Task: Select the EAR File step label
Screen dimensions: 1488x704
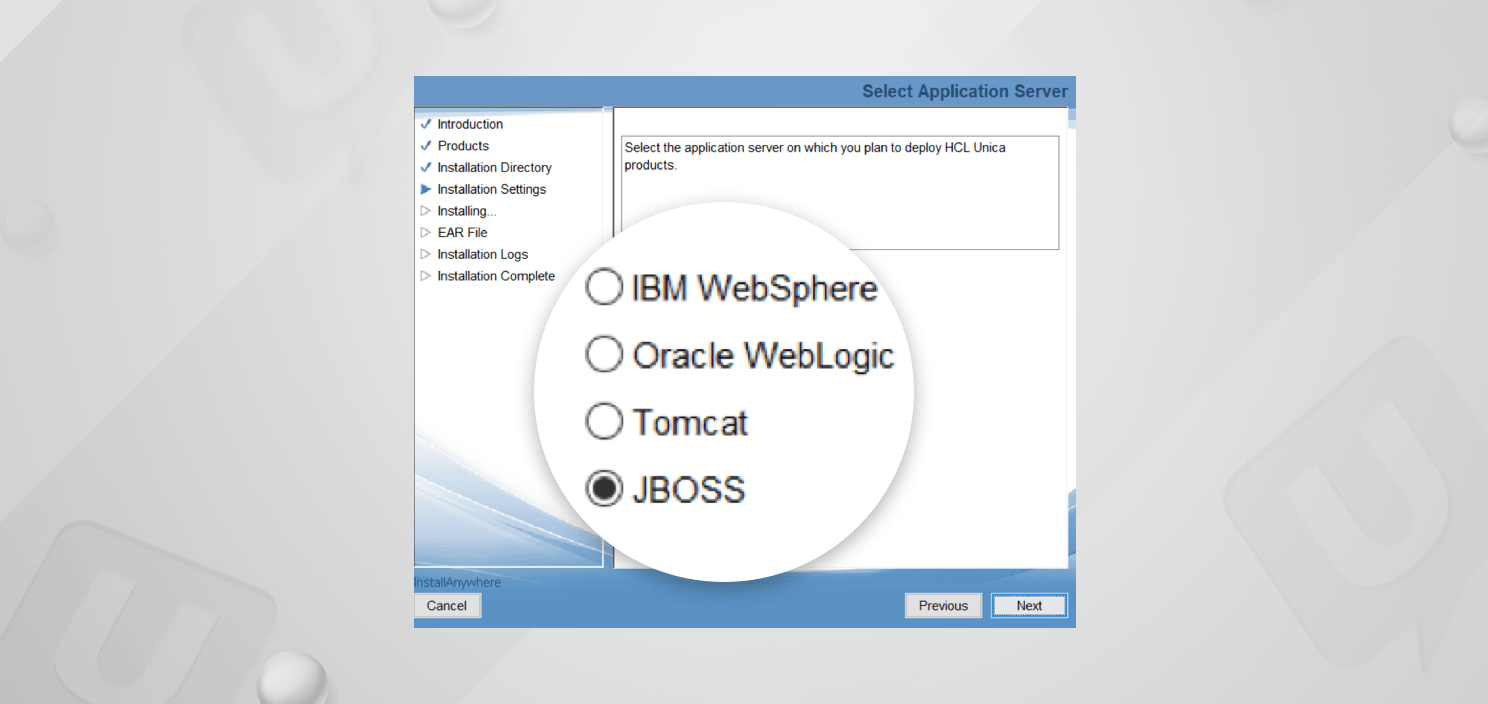Action: pyautogui.click(x=462, y=232)
